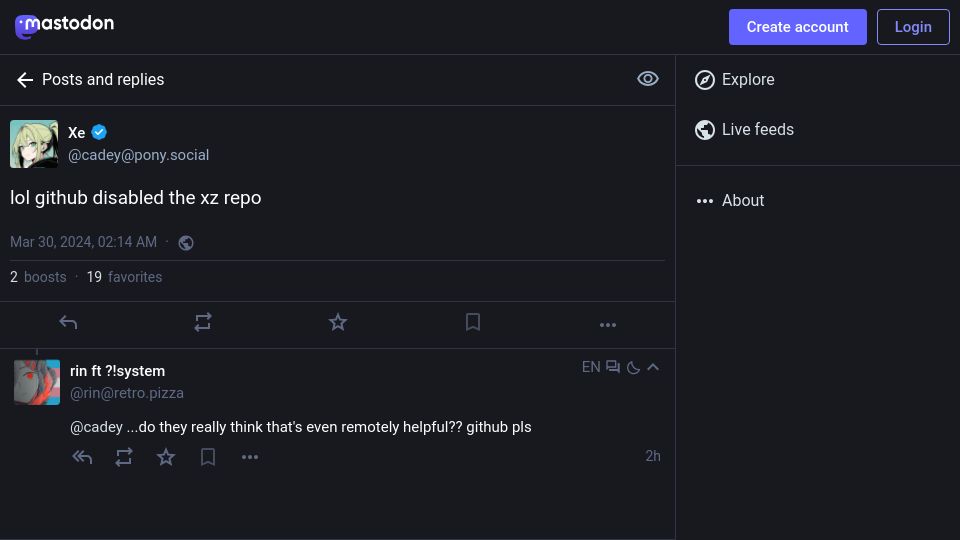
Task: Open more options on rin's reply
Action: coord(250,457)
